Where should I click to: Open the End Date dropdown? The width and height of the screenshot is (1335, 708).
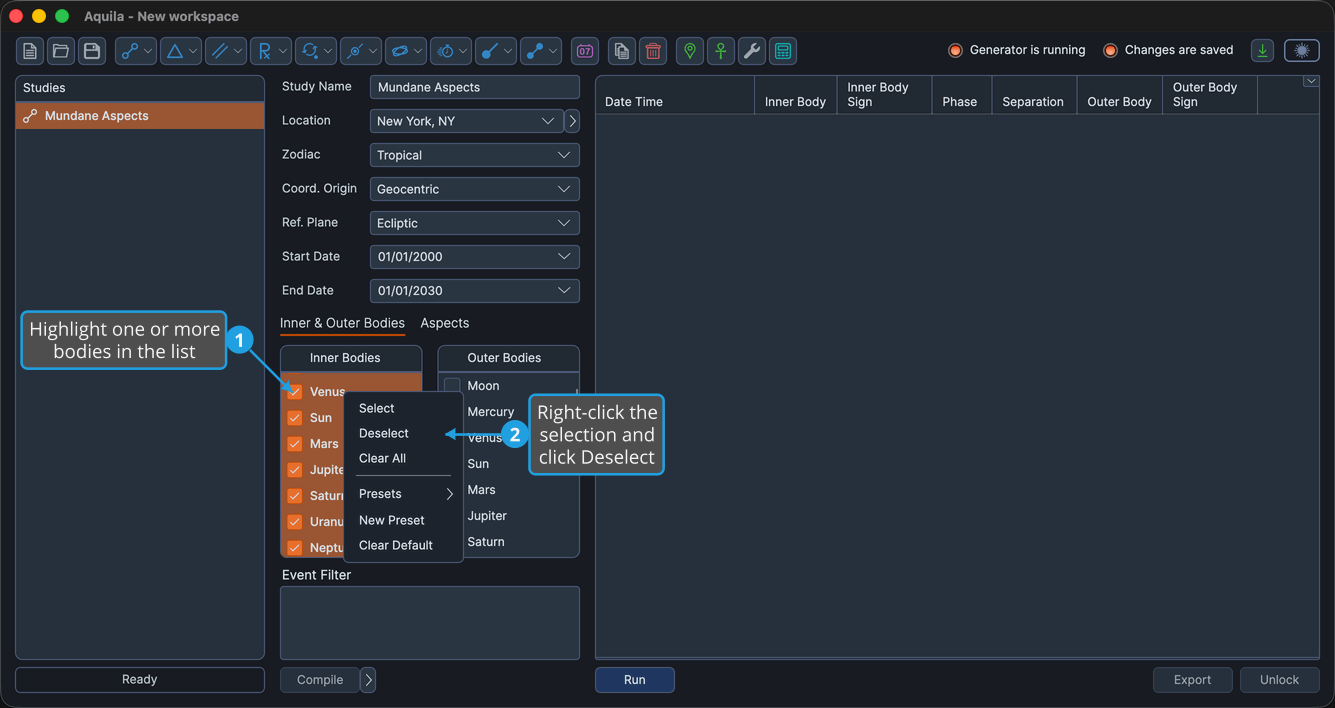click(x=475, y=291)
